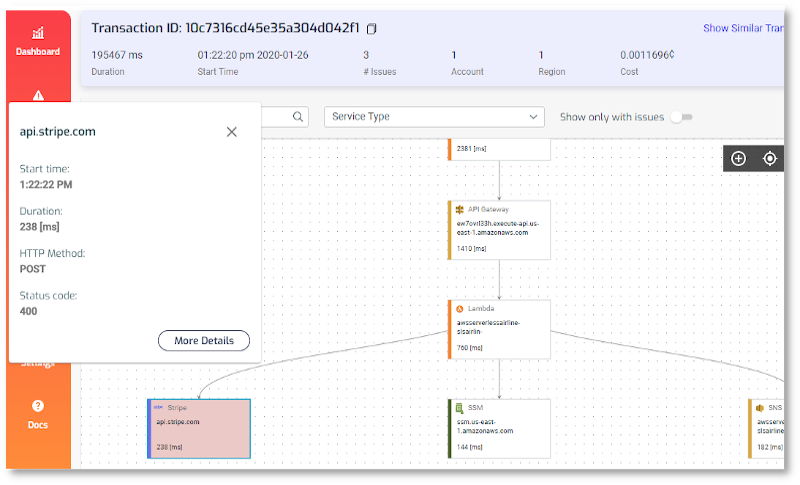Click the 195467 ms duration value
Screen dimensions: 800x485
(117, 55)
